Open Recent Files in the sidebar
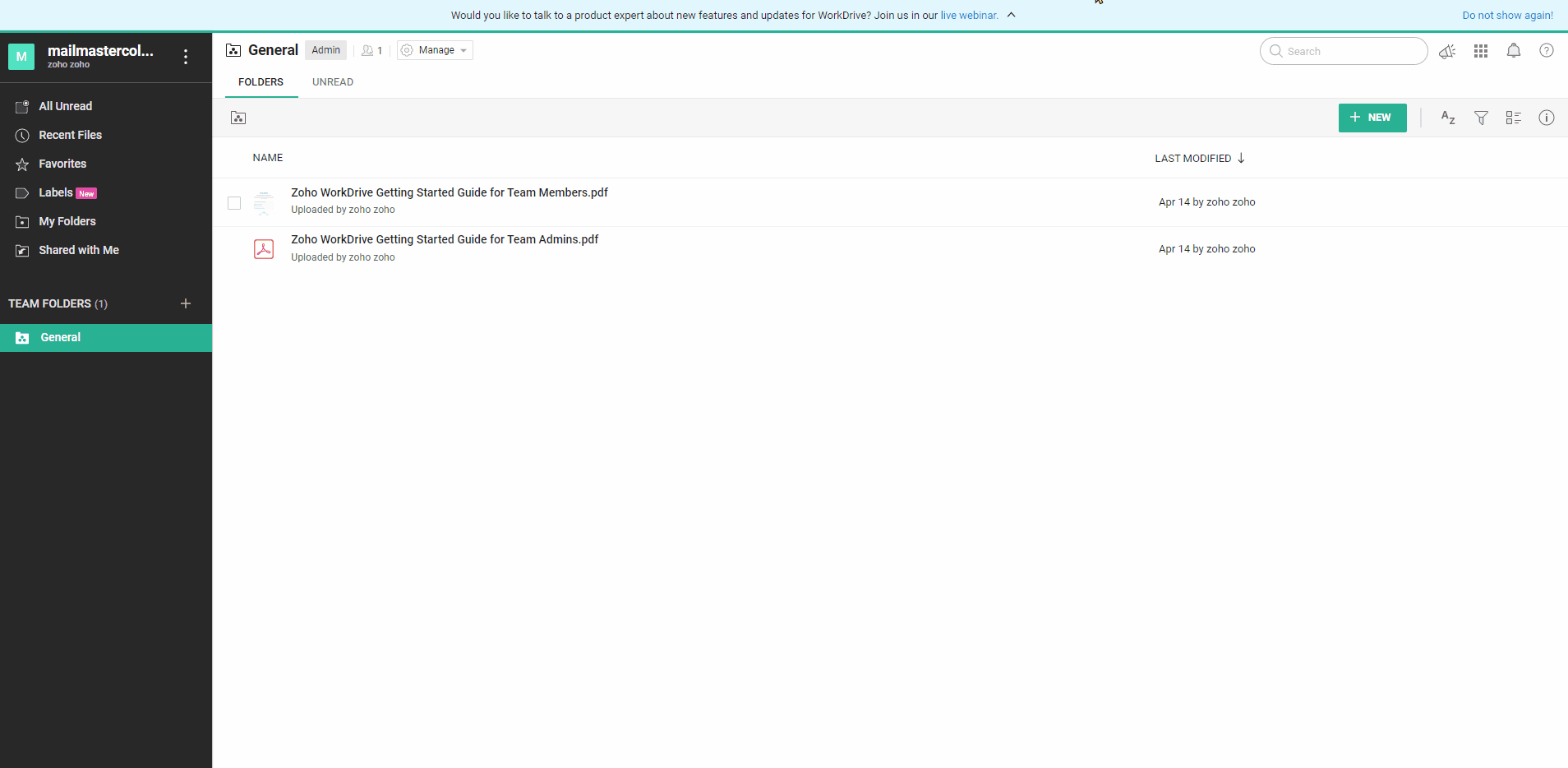 tap(71, 135)
